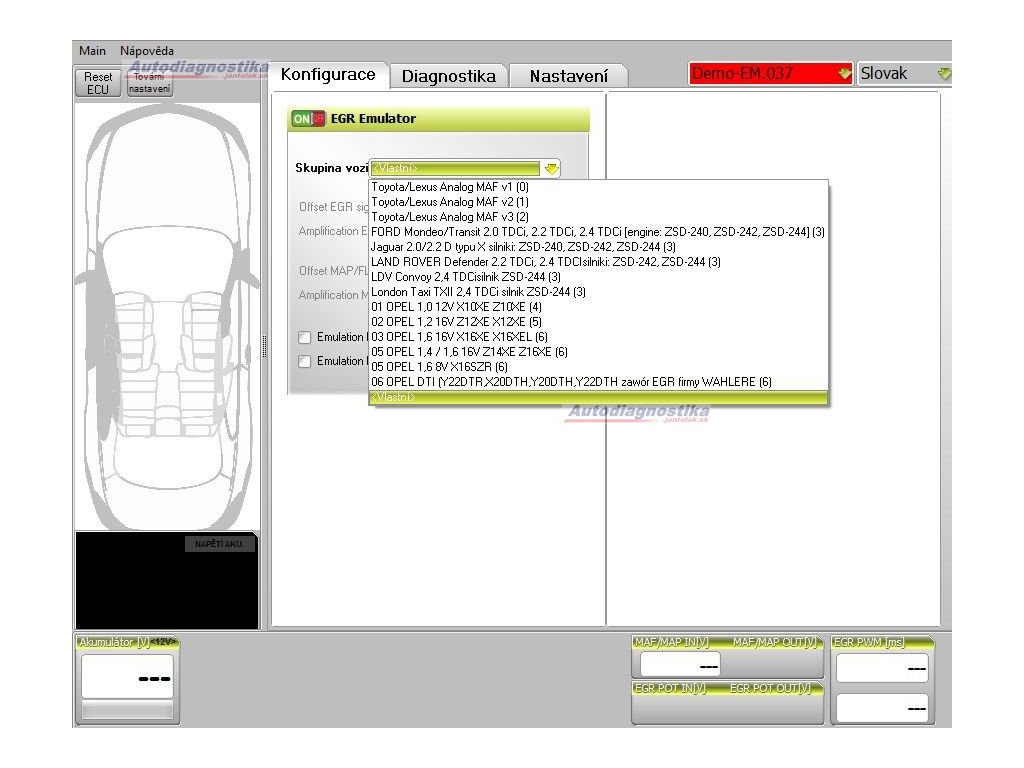Image resolution: width=1024 pixels, height=768 pixels.
Task: Open the Demo-EM.037 device dropdown
Action: [845, 74]
